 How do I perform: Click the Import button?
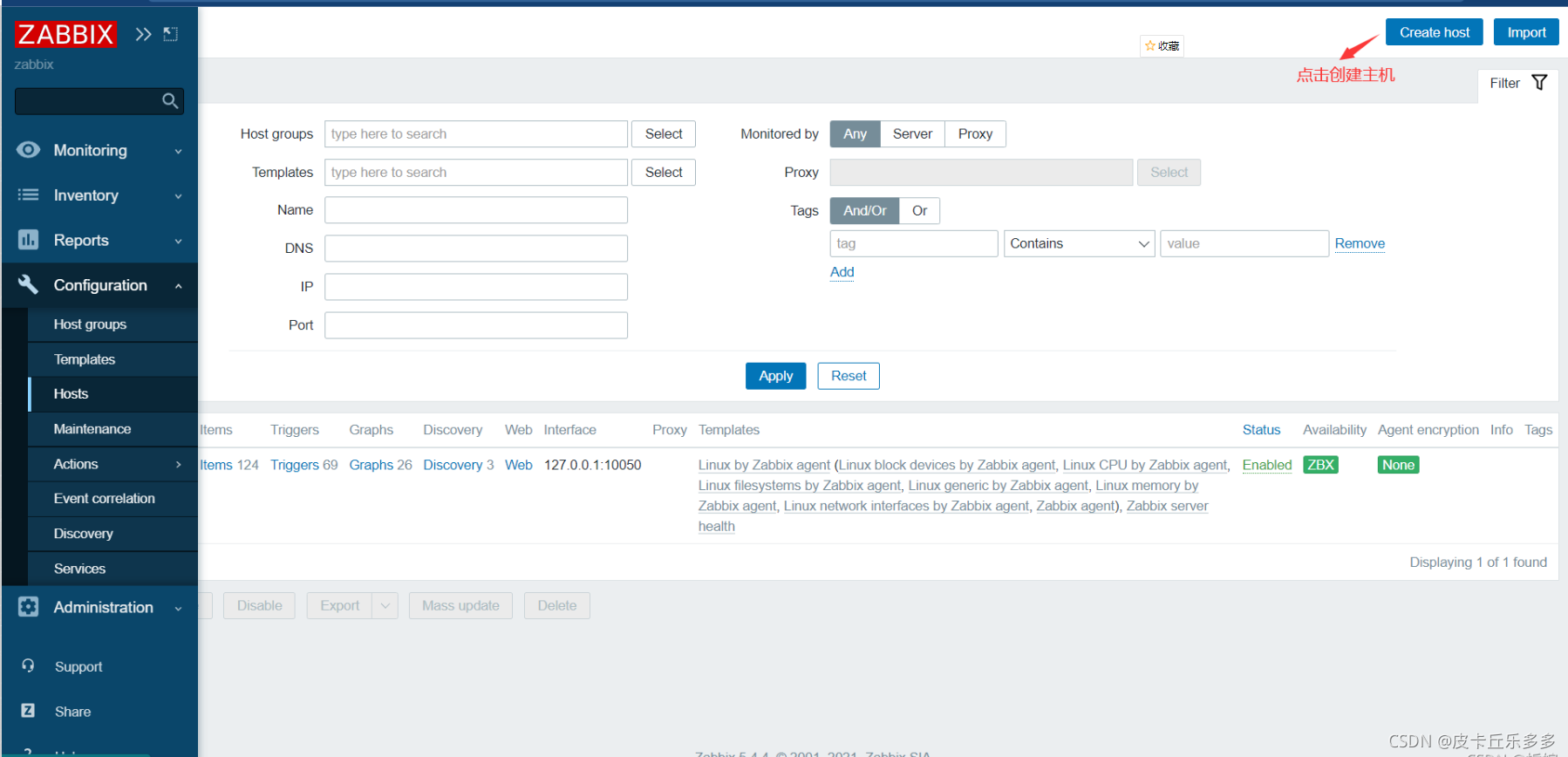tap(1526, 32)
